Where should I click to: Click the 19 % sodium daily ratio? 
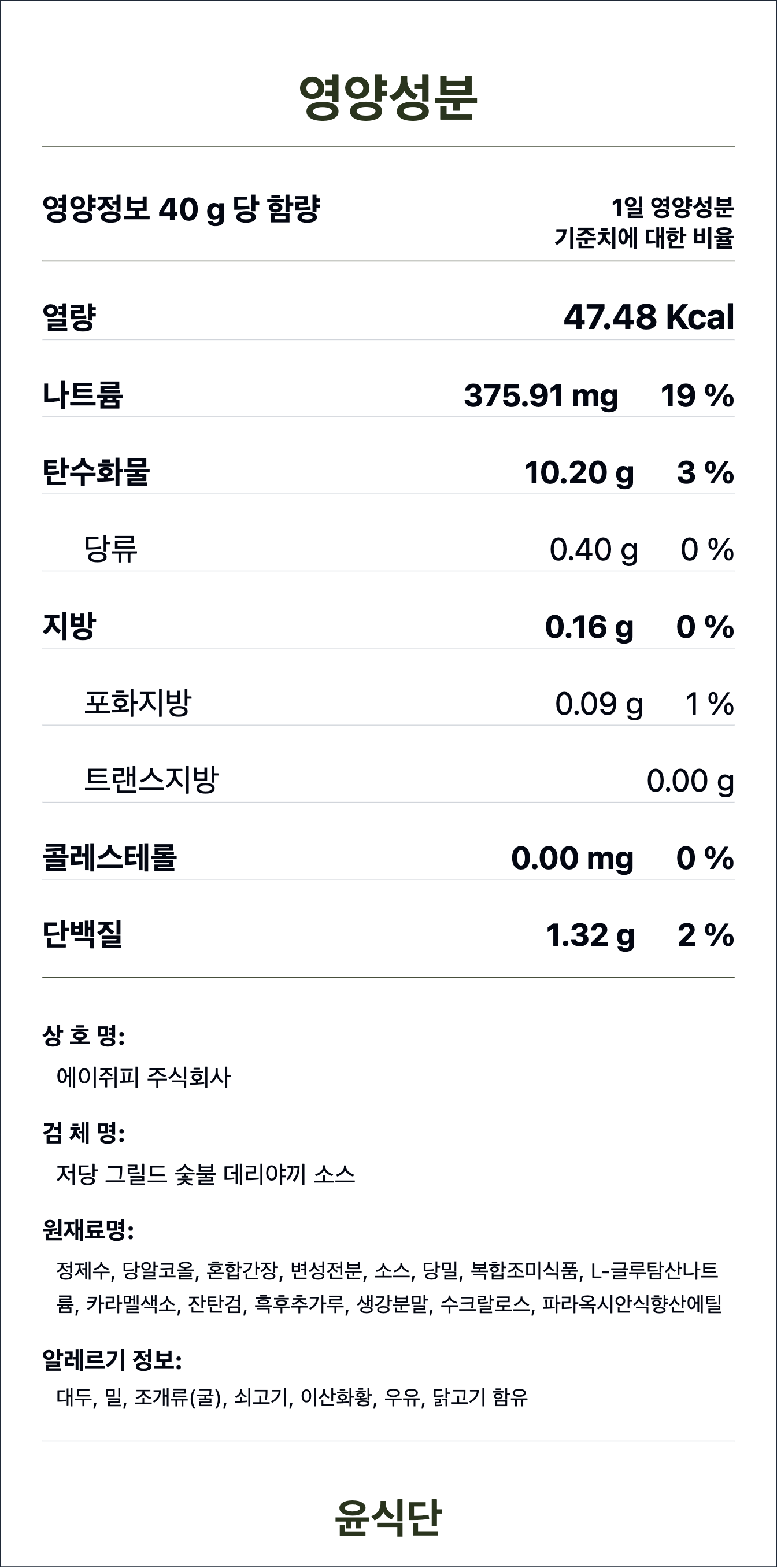[x=697, y=395]
